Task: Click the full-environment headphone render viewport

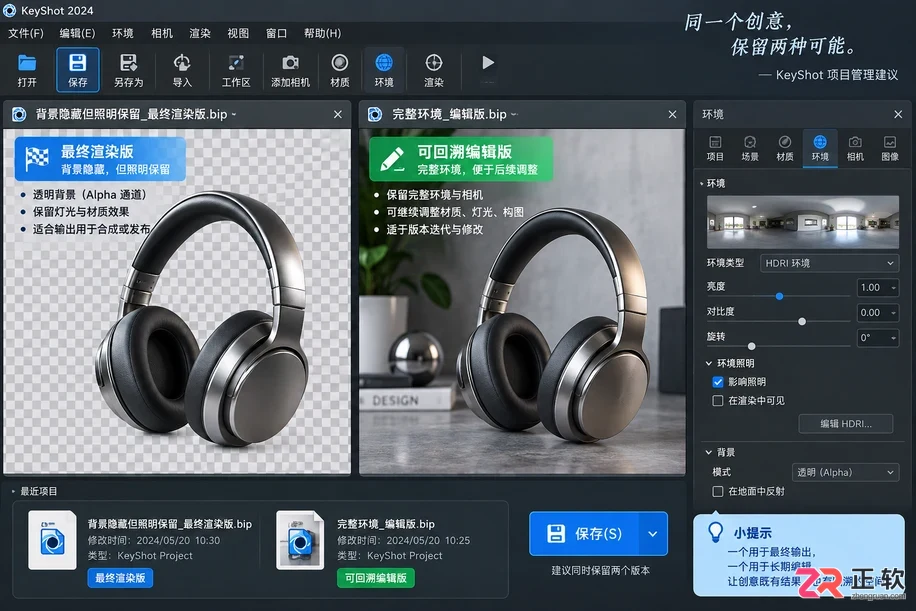Action: 522,301
